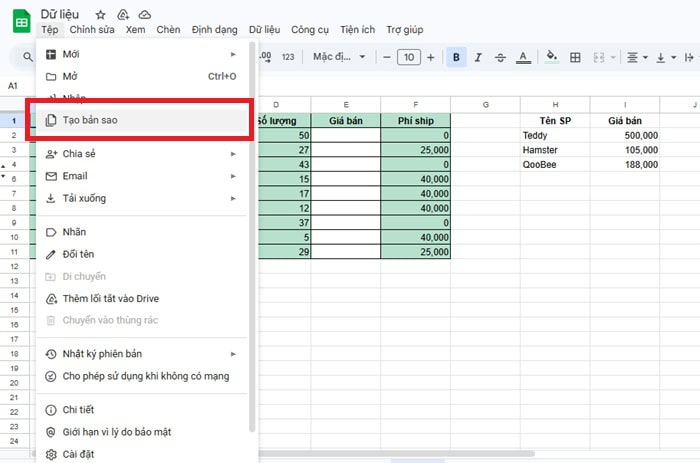Open the Google Sheets home logo

click(x=19, y=22)
